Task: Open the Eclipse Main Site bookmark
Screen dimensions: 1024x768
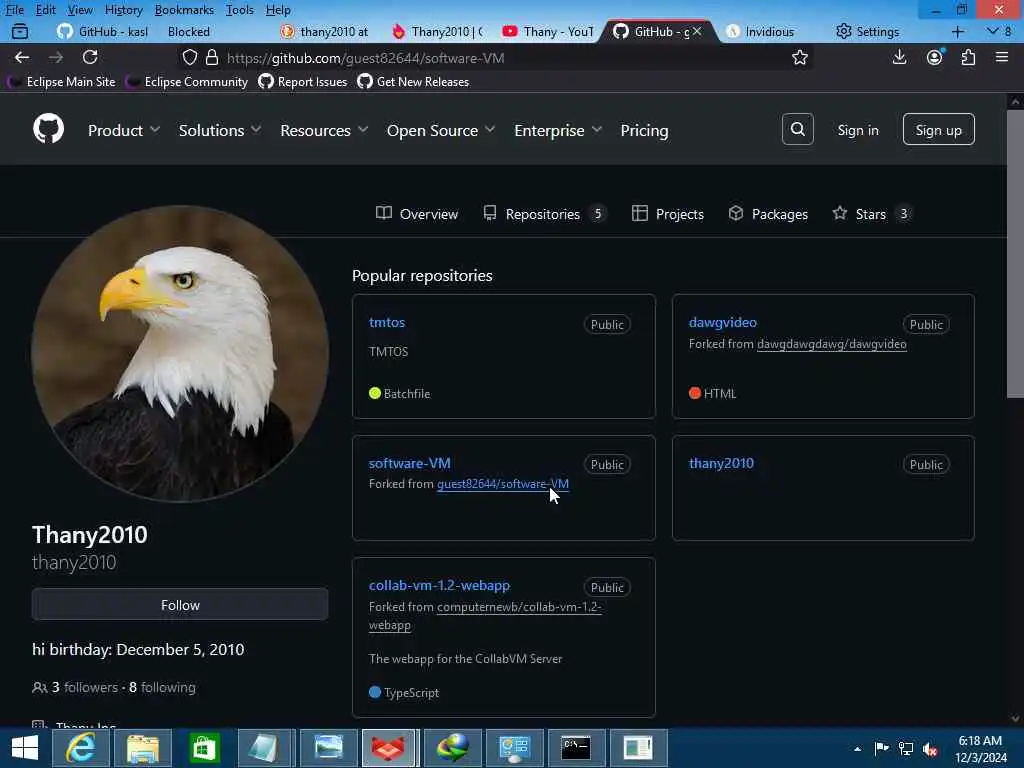Action: 61,82
